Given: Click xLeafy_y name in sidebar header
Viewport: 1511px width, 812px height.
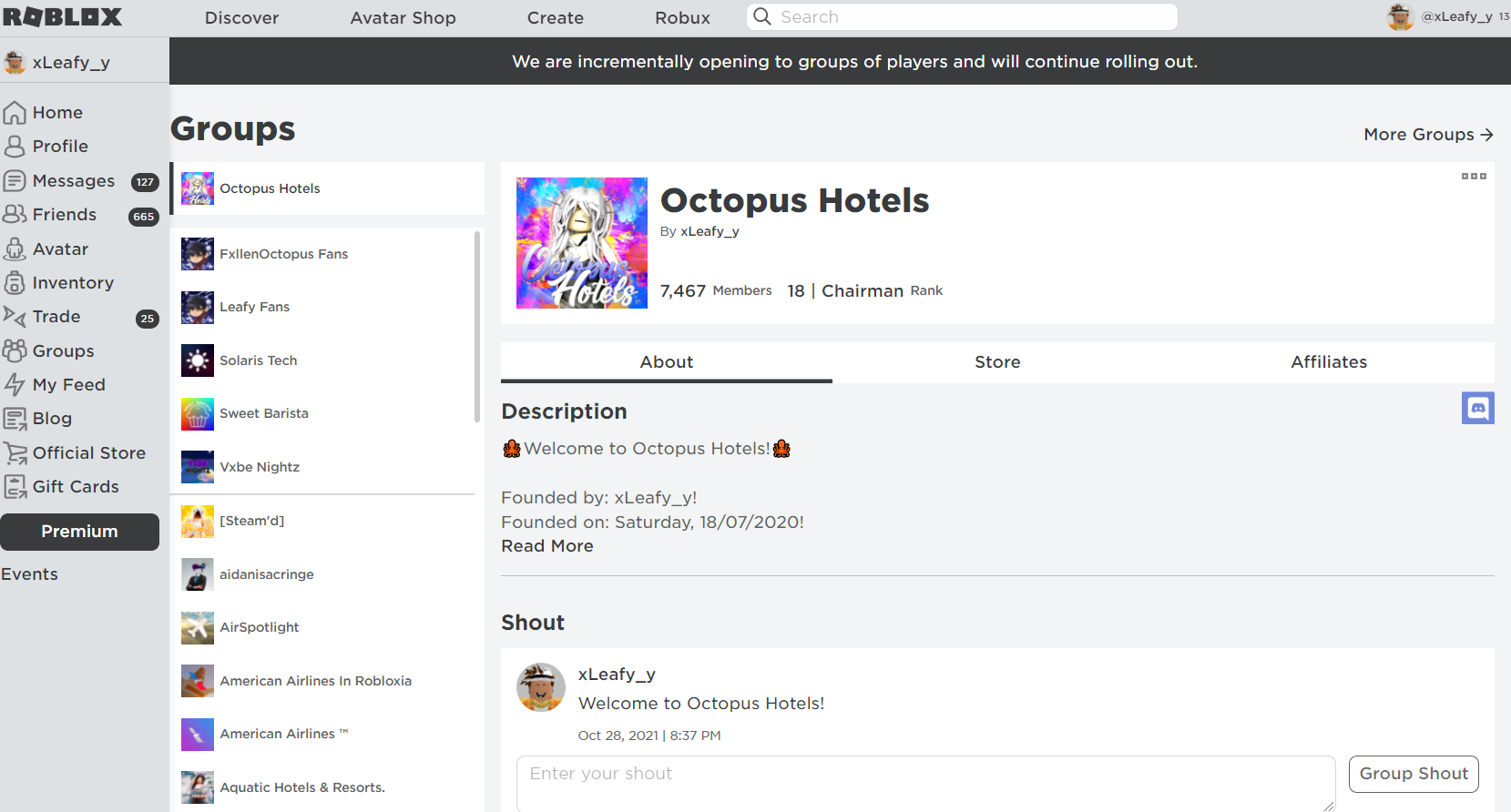Looking at the screenshot, I should [71, 63].
